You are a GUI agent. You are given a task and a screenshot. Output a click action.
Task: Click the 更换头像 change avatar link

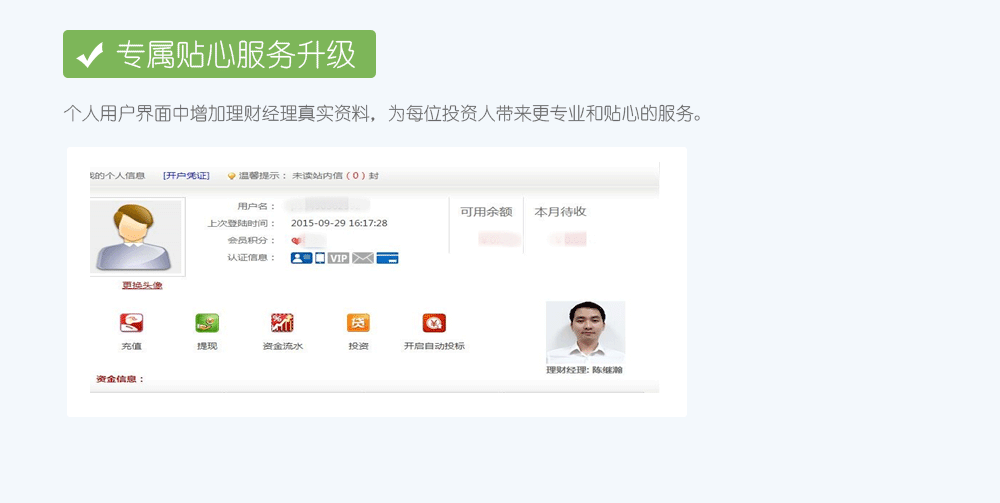141,286
